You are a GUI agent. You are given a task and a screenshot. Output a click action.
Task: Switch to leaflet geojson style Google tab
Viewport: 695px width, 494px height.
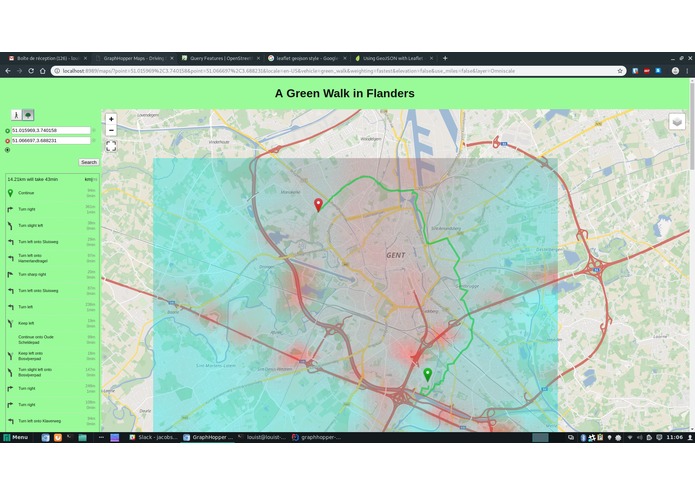(307, 58)
